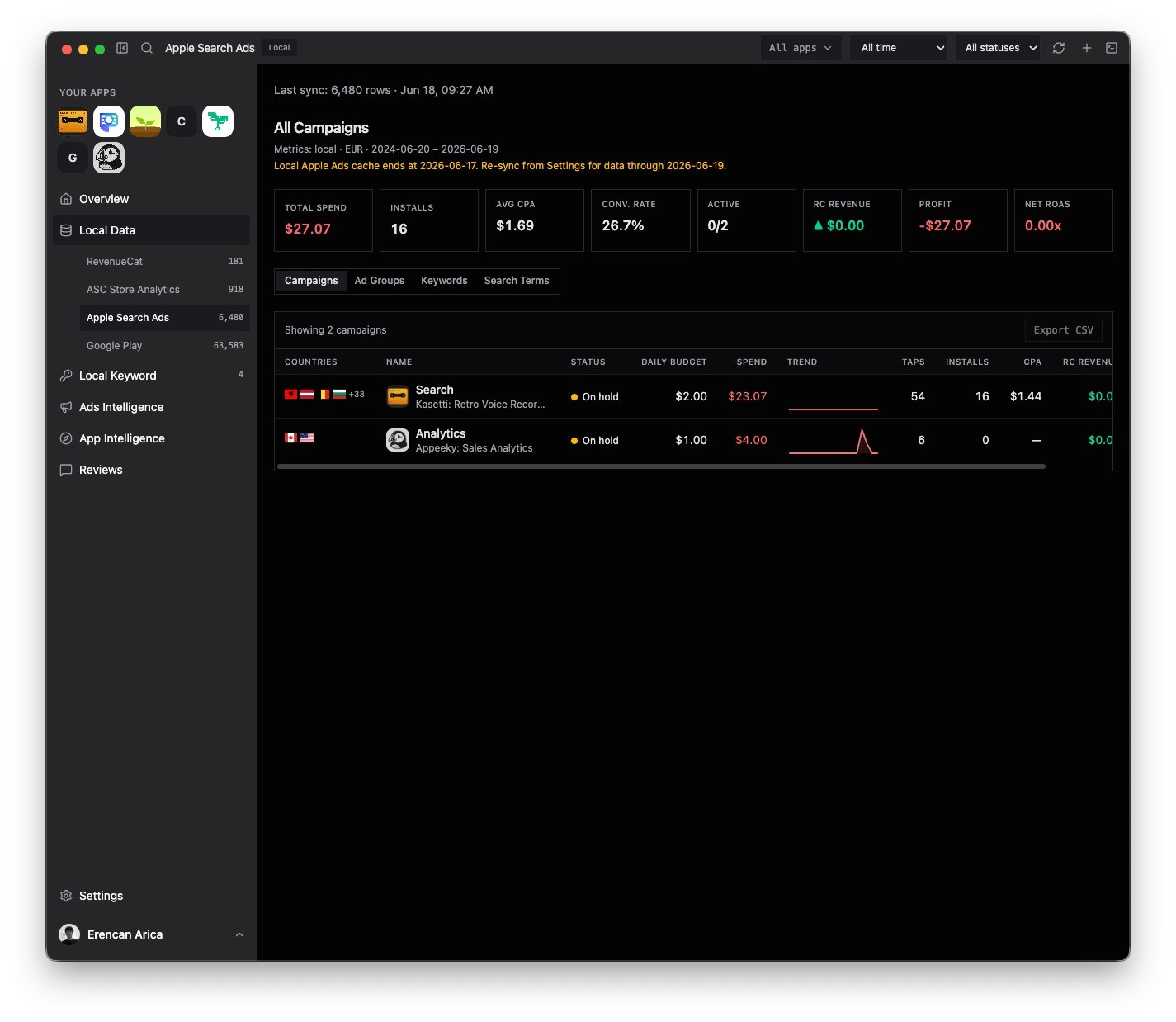Expand the user account menu chevron

pos(239,934)
